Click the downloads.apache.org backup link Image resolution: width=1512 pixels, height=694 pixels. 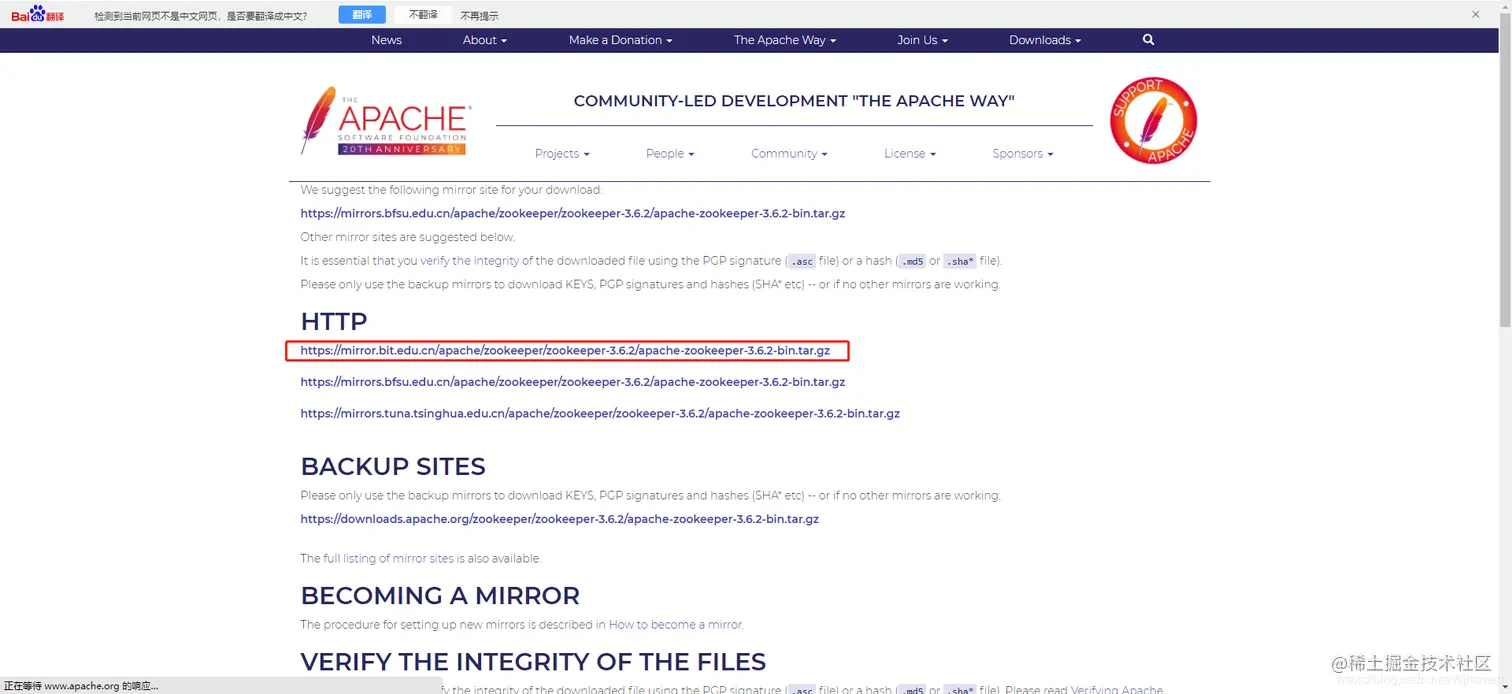560,519
